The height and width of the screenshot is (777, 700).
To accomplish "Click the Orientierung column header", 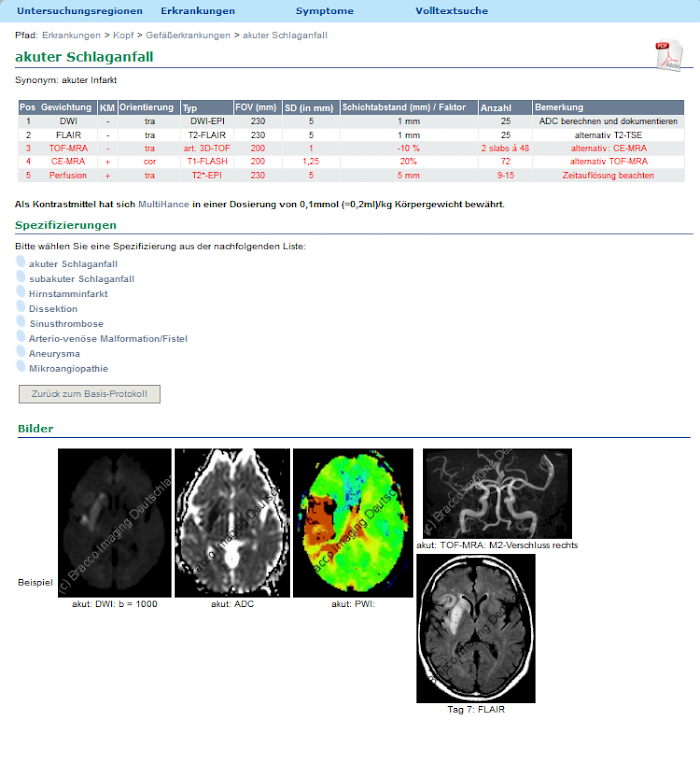I will (147, 107).
